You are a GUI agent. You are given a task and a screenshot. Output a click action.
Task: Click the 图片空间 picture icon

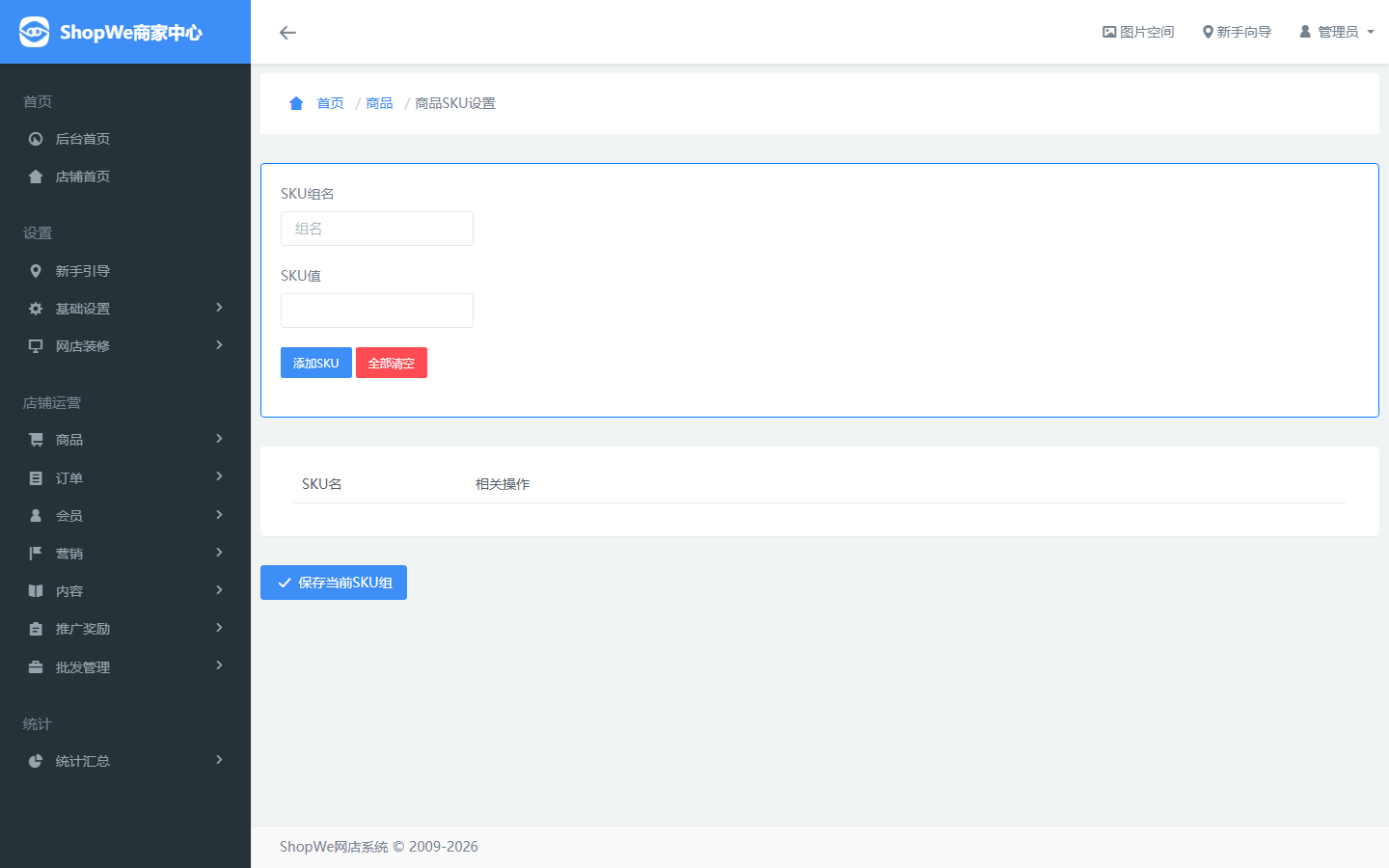[1109, 32]
